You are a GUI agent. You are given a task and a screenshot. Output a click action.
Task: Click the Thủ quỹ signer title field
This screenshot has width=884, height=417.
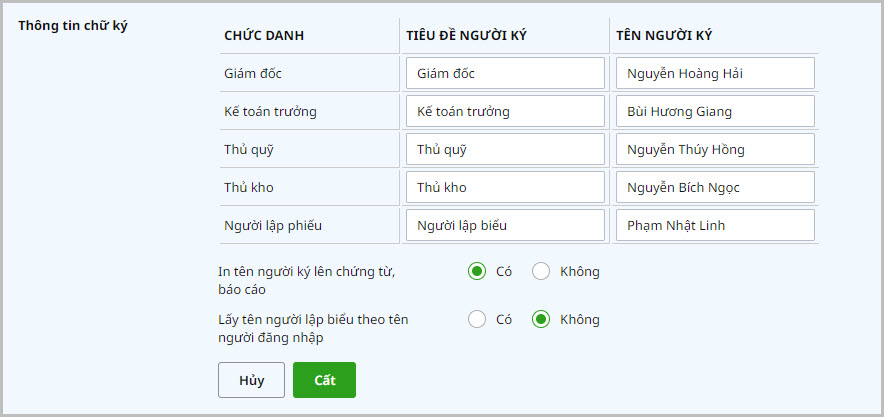[505, 149]
